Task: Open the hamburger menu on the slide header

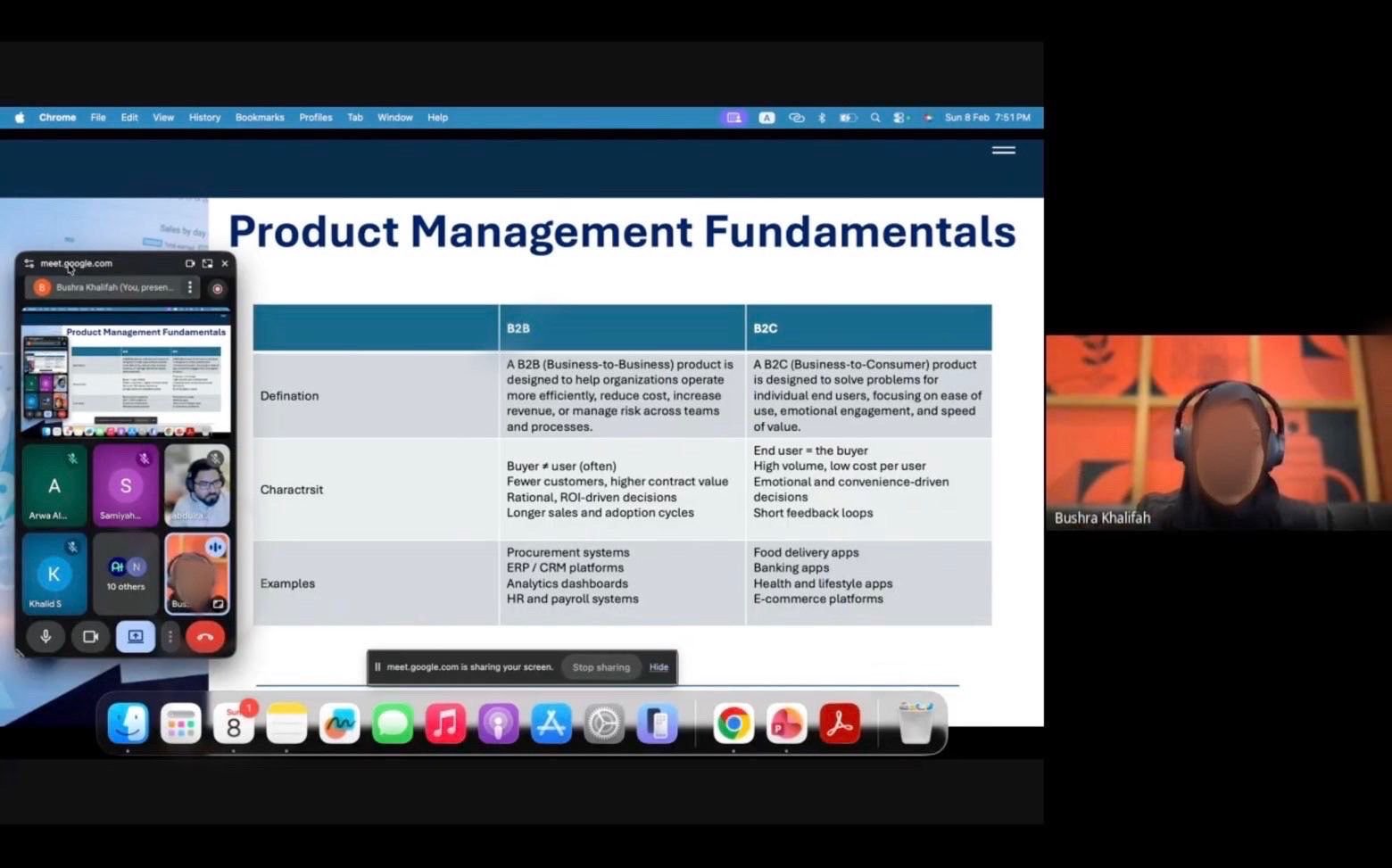Action: coord(1003,151)
